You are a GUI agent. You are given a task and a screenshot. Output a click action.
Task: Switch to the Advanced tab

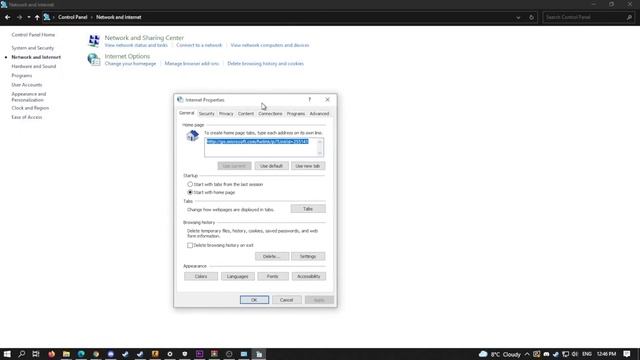pyautogui.click(x=319, y=113)
